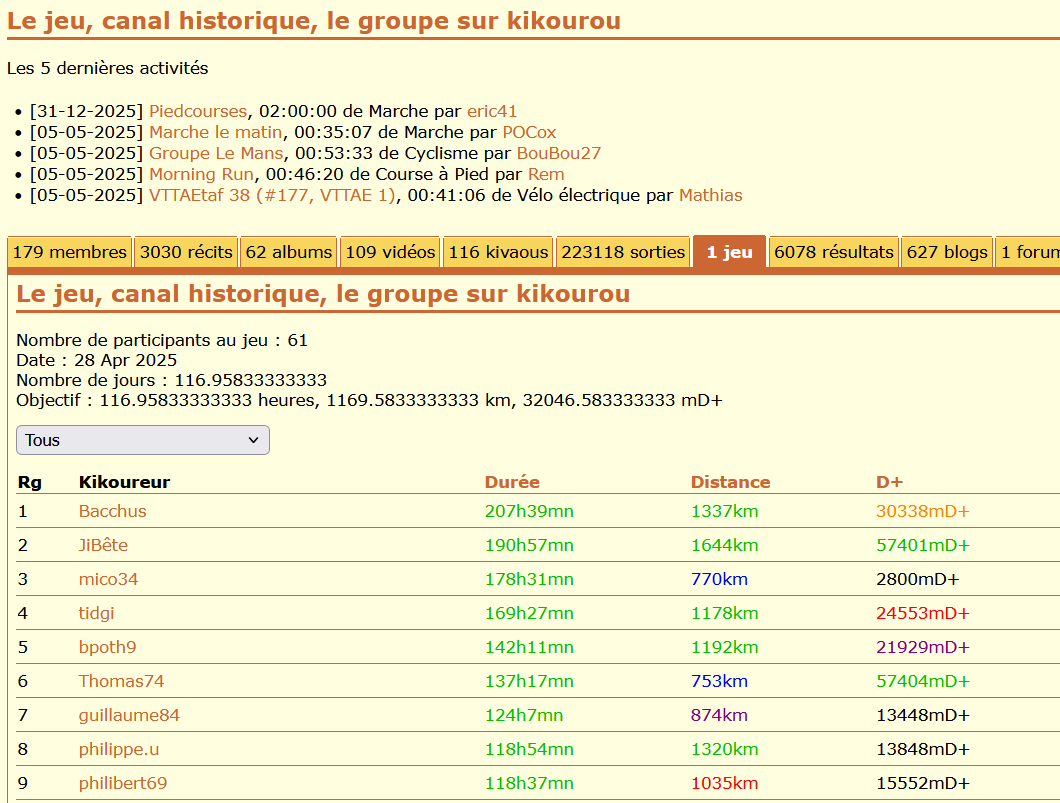Select the '62 albums' tab
Image resolution: width=1060 pixels, height=803 pixels.
point(289,253)
